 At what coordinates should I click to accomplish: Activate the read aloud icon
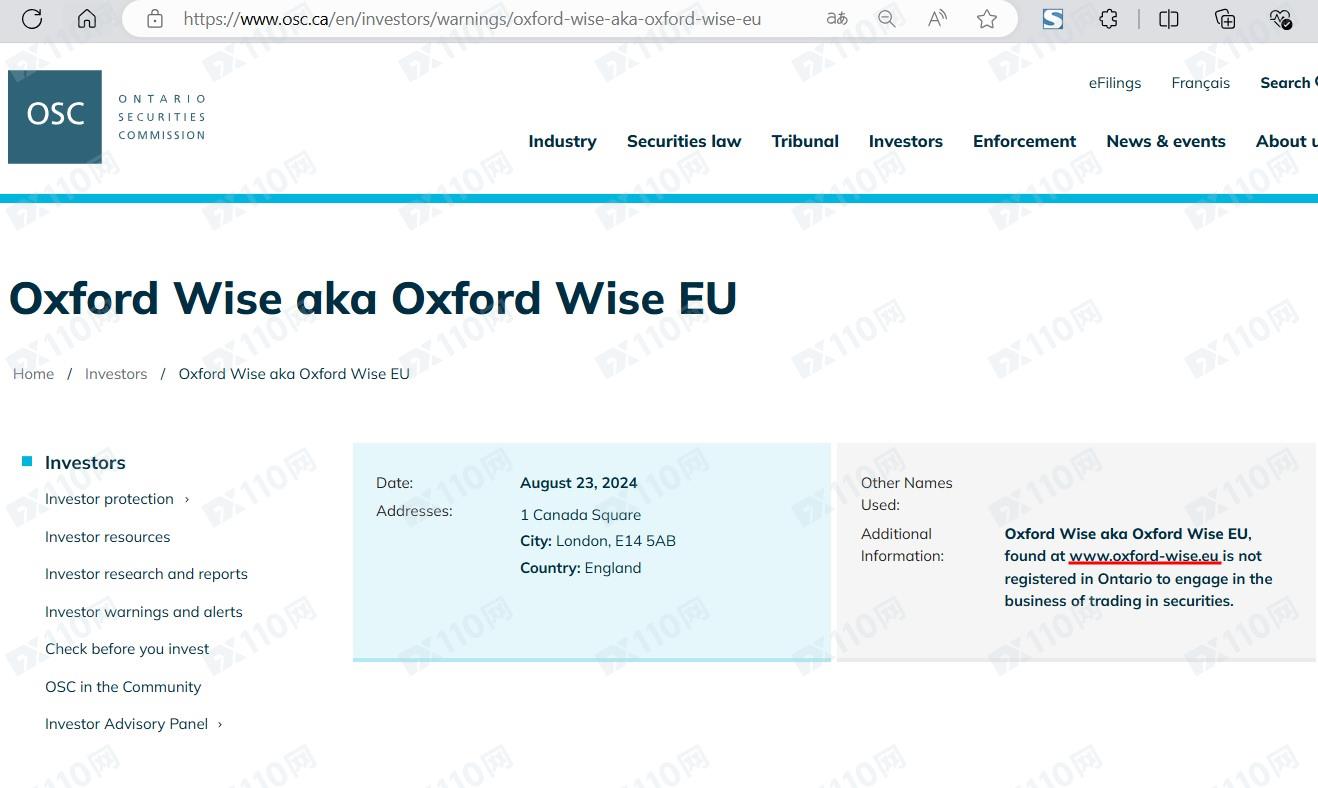tap(937, 18)
